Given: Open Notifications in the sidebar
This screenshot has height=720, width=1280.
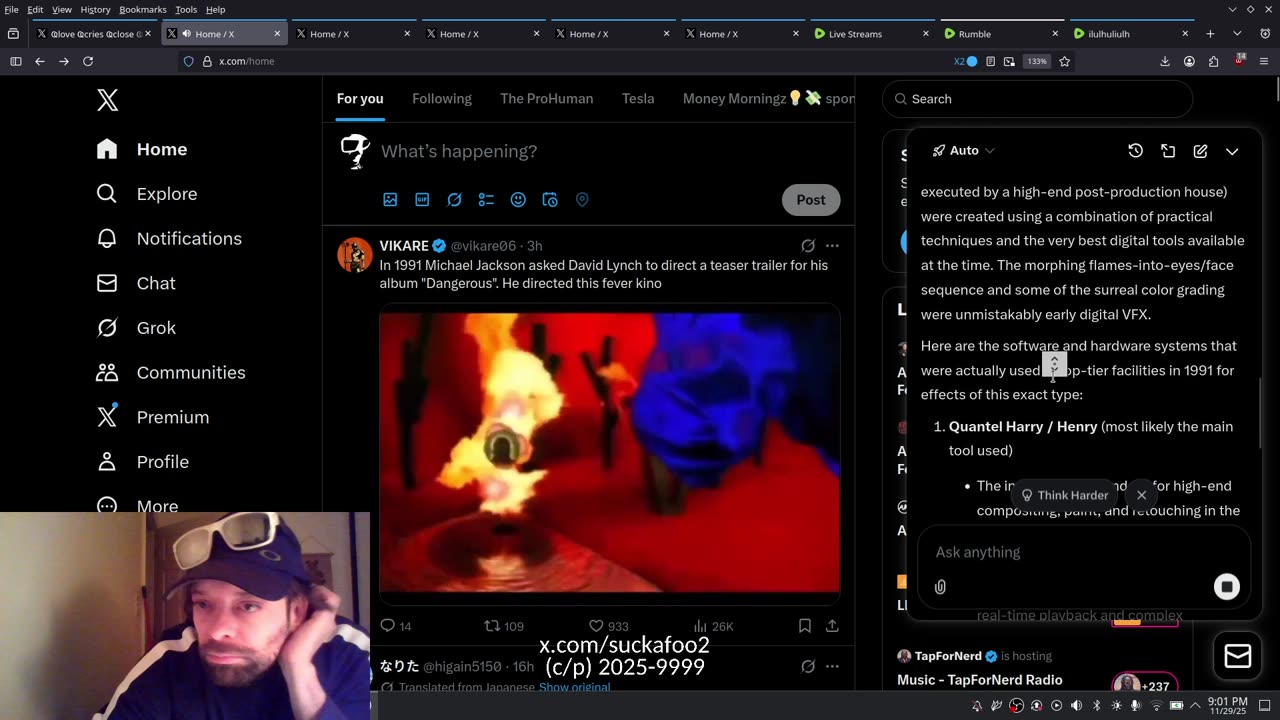Looking at the screenshot, I should (169, 238).
